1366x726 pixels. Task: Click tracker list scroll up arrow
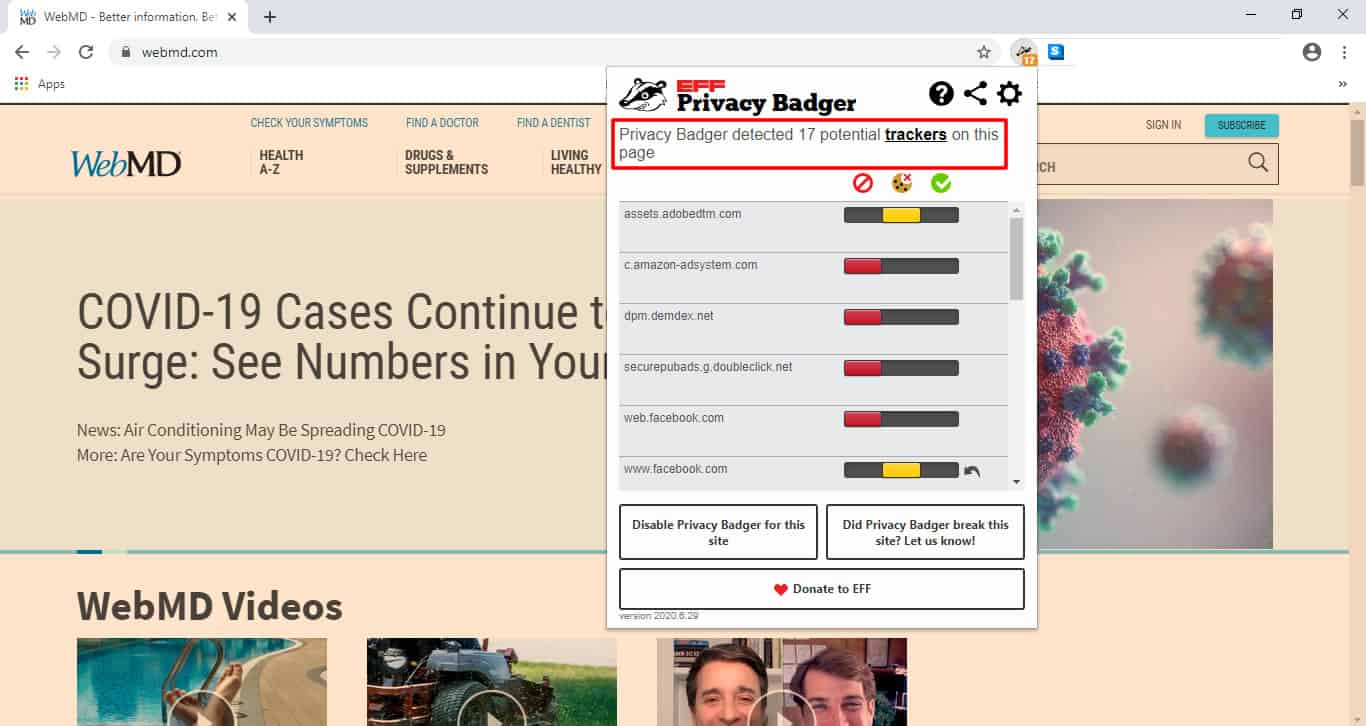(1017, 210)
